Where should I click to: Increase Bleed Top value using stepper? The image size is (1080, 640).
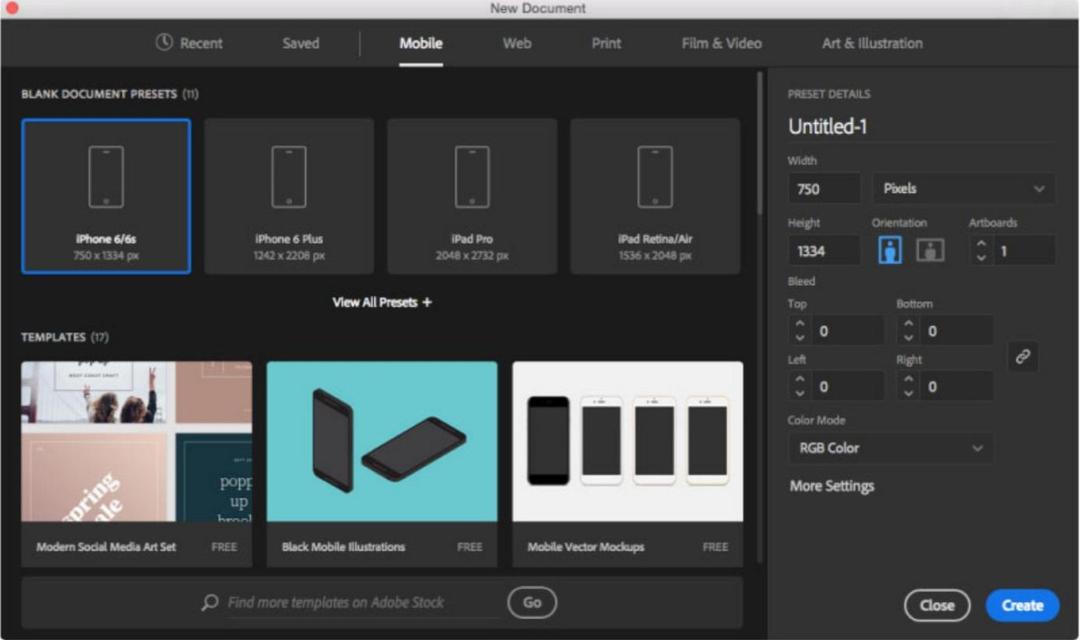[799, 323]
